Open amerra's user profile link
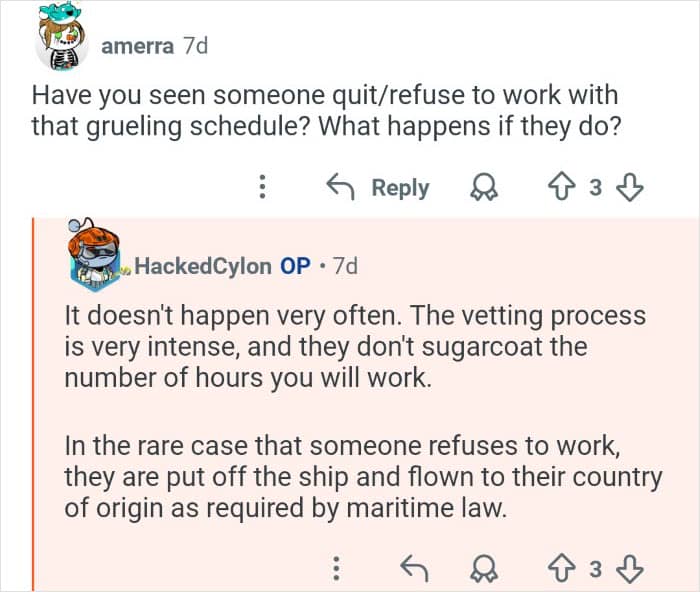Screen dimensions: 700x592 137,46
